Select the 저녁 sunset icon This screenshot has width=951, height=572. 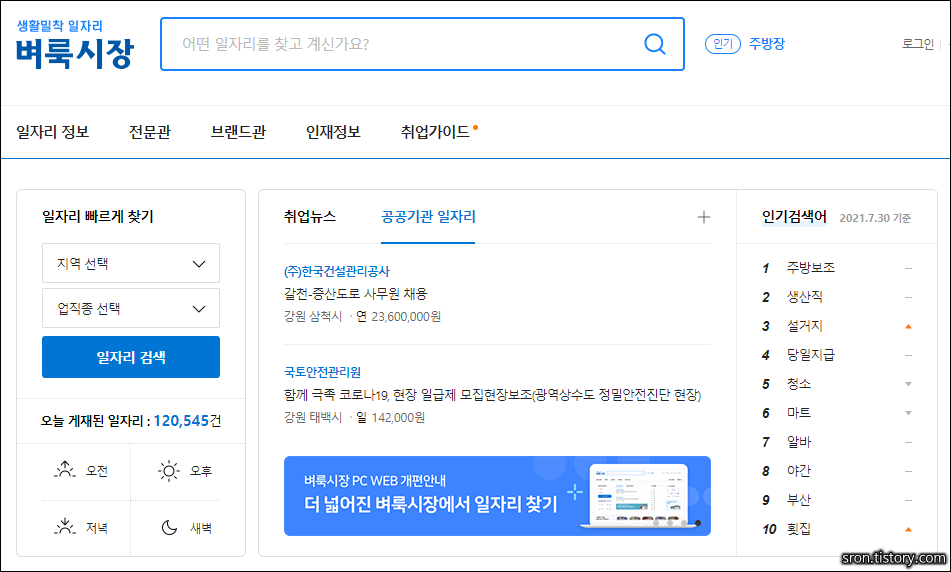coord(65,527)
